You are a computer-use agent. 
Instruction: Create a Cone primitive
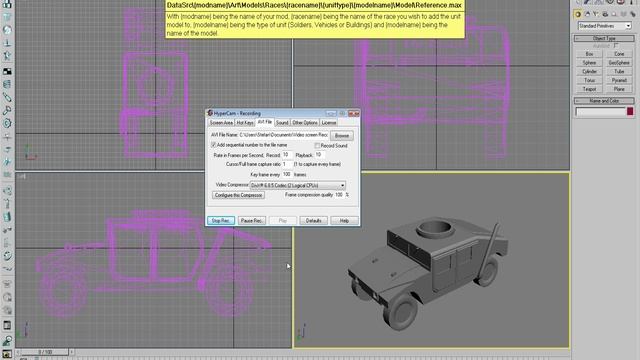[619, 54]
